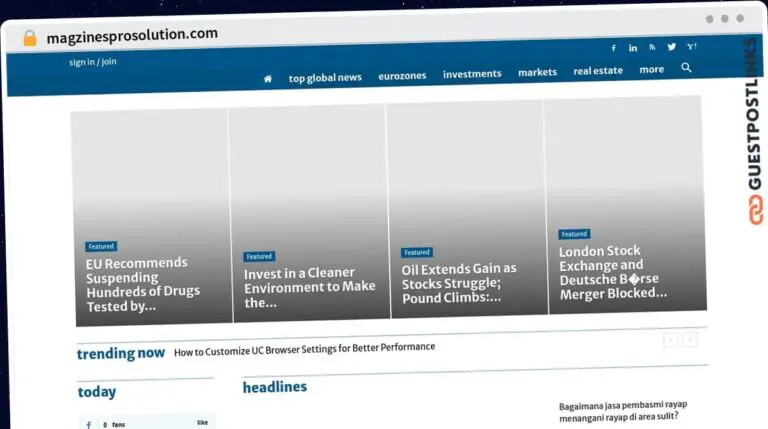Expand the 'more' navigation menu
Viewport: 768px width, 429px height.
651,70
